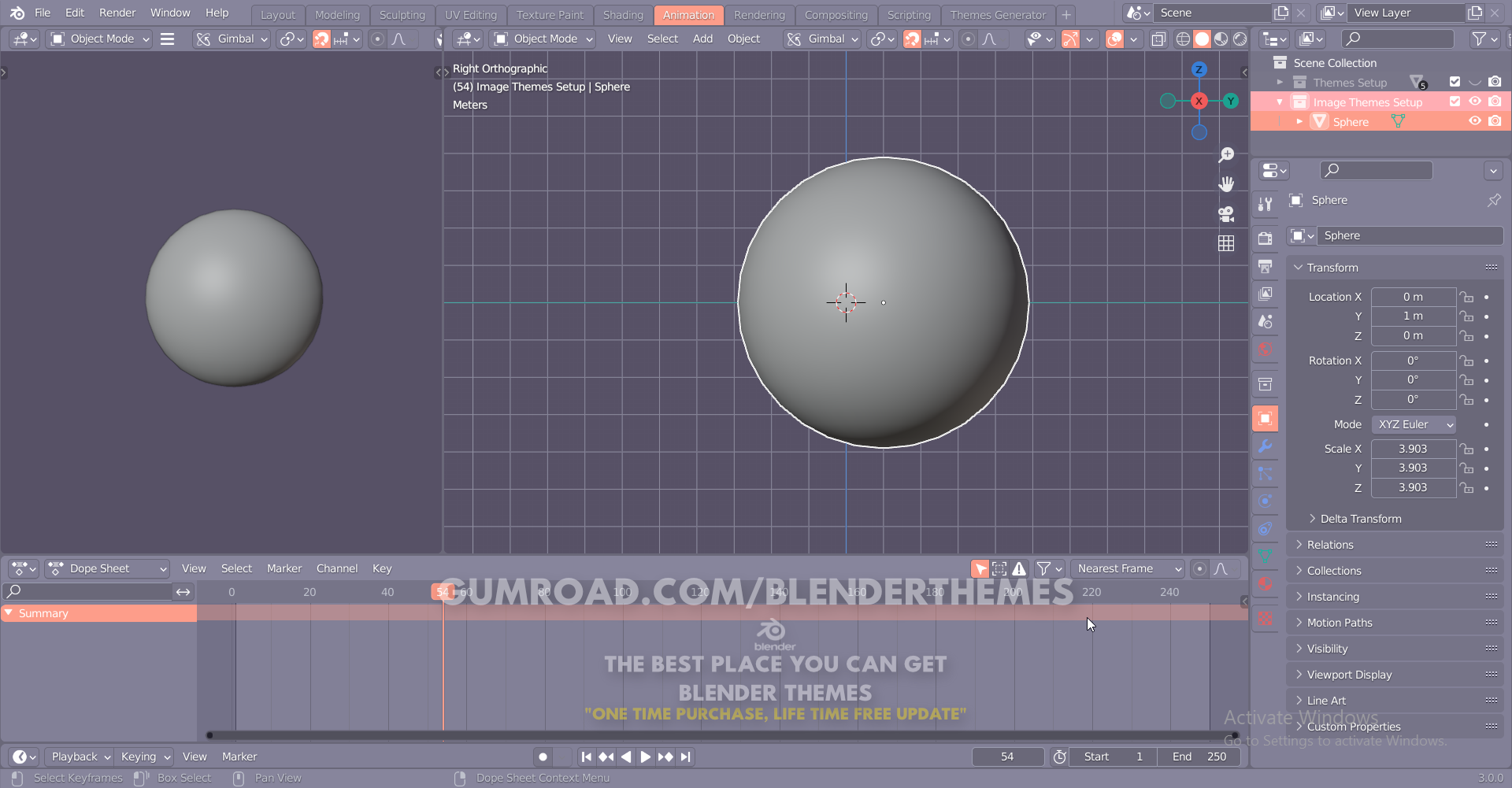Select the Summary channel row

pyautogui.click(x=99, y=613)
